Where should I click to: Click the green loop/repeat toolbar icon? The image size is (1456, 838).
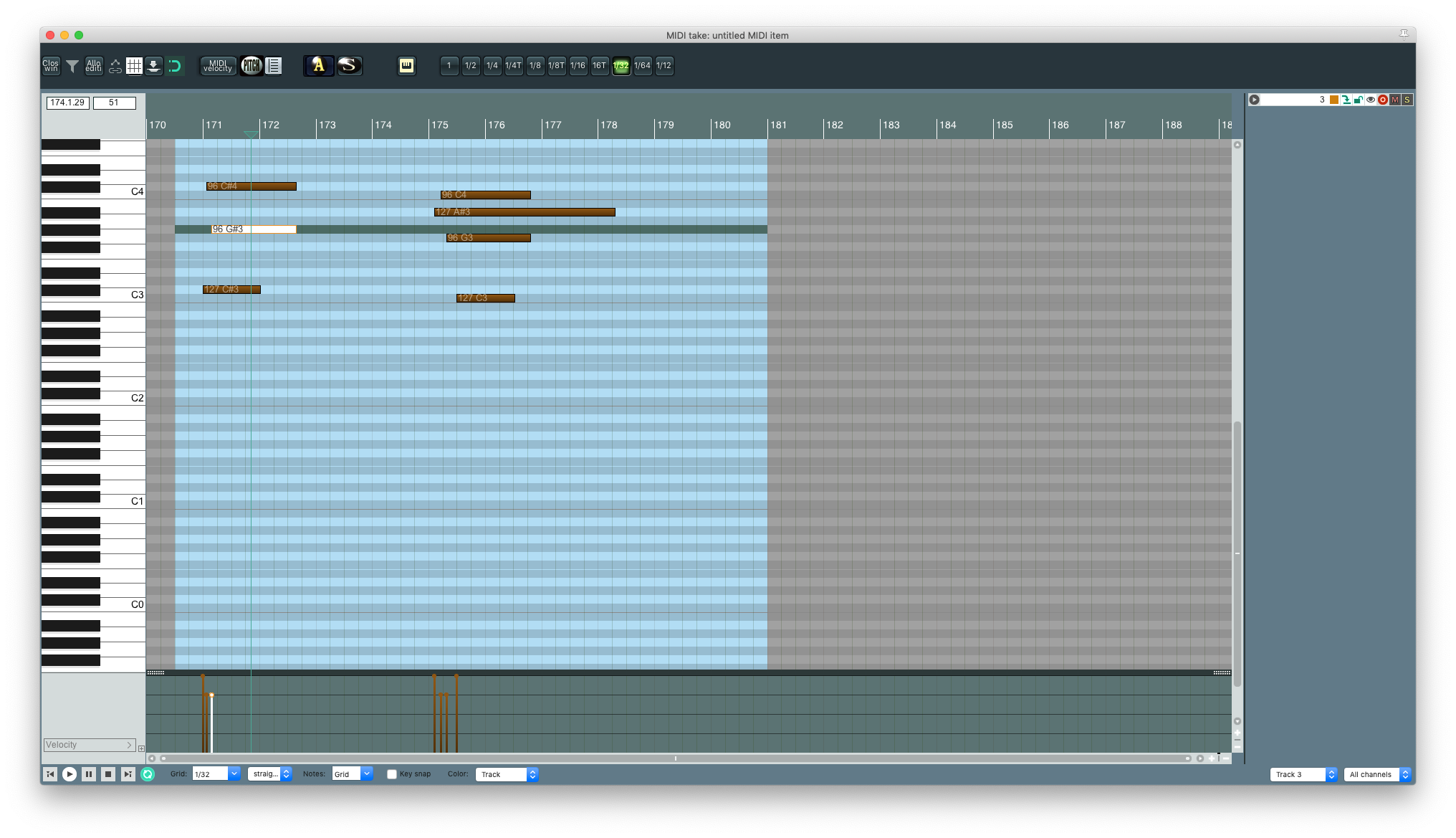point(175,66)
